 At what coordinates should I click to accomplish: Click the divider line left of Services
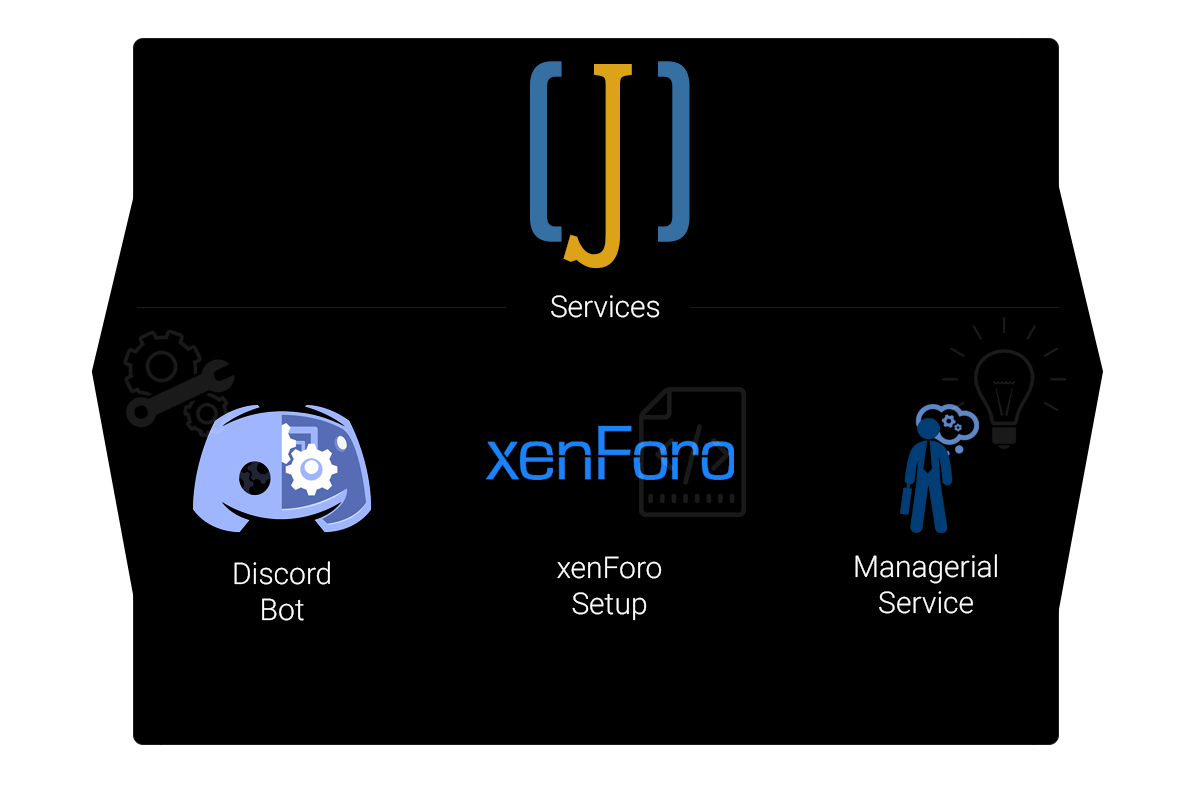coord(321,307)
